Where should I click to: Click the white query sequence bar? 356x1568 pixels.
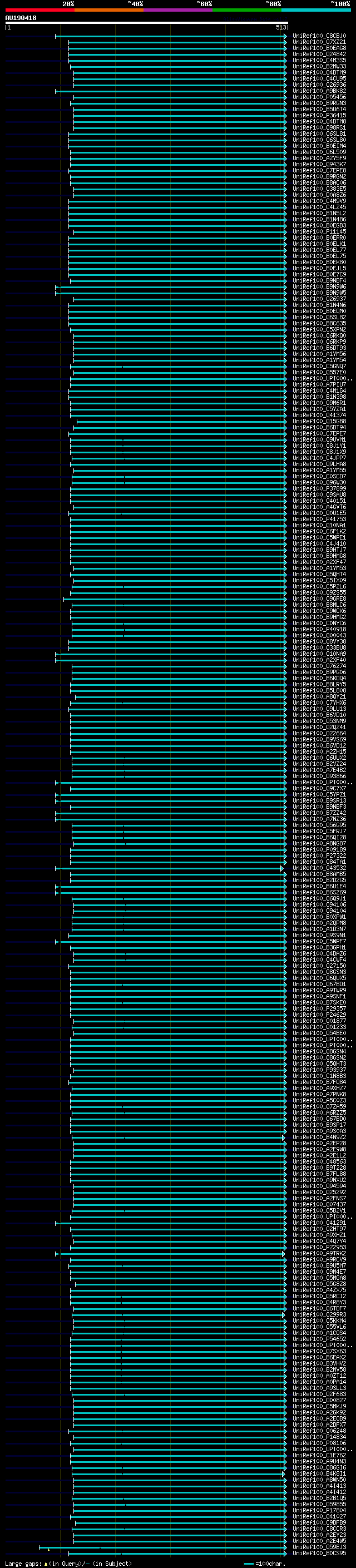(x=147, y=22)
